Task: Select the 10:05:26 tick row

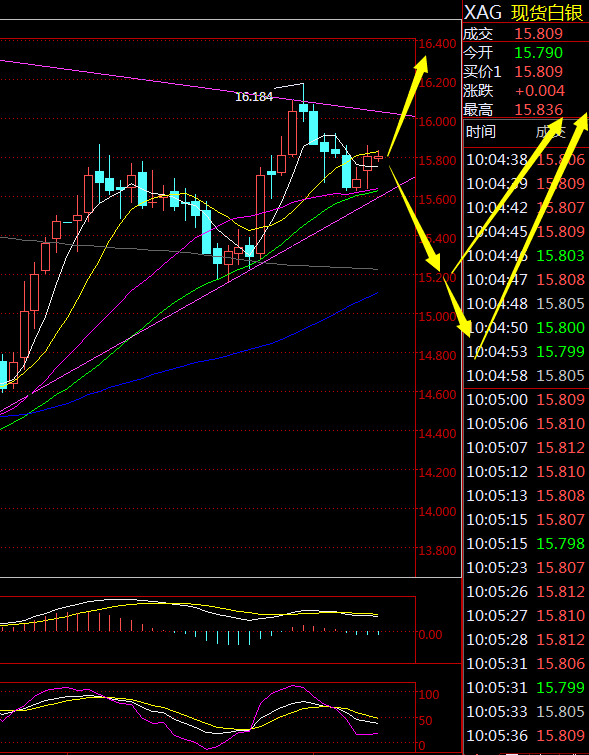Action: click(x=525, y=591)
